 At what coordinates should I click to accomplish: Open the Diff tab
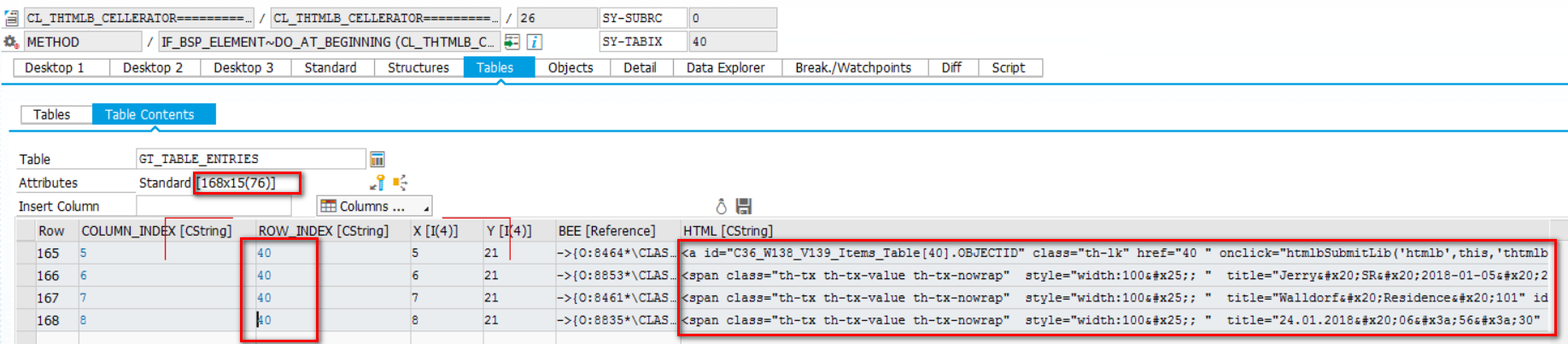[951, 67]
